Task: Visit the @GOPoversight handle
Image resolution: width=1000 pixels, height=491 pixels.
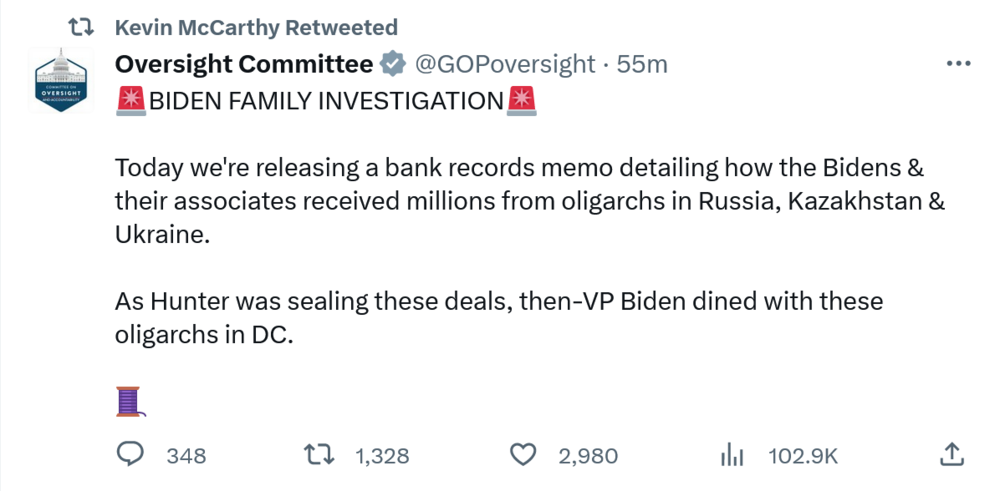Action: pos(504,65)
